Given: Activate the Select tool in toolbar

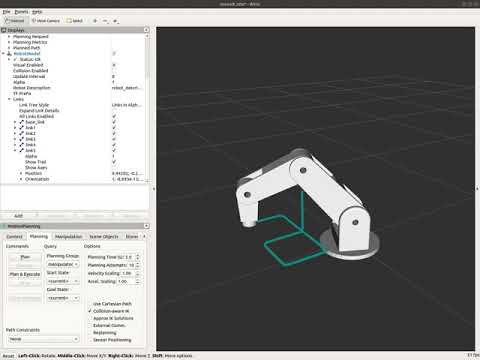Looking at the screenshot, I should point(75,21).
